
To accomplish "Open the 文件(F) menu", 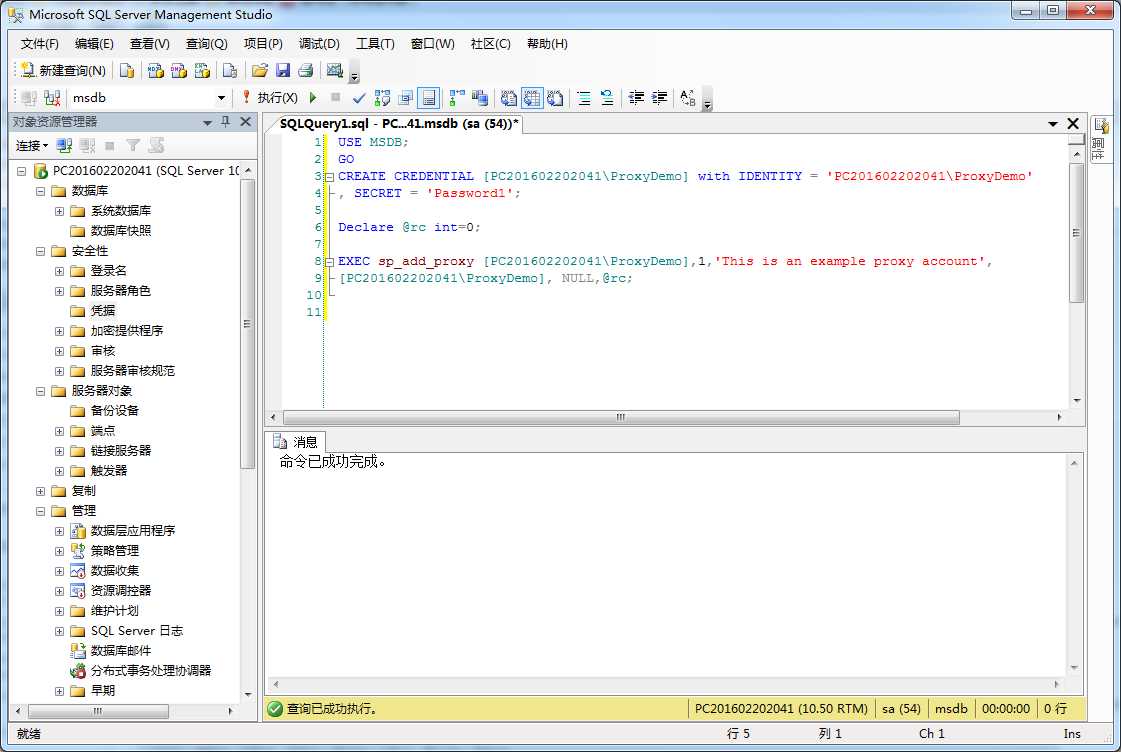I will point(39,44).
